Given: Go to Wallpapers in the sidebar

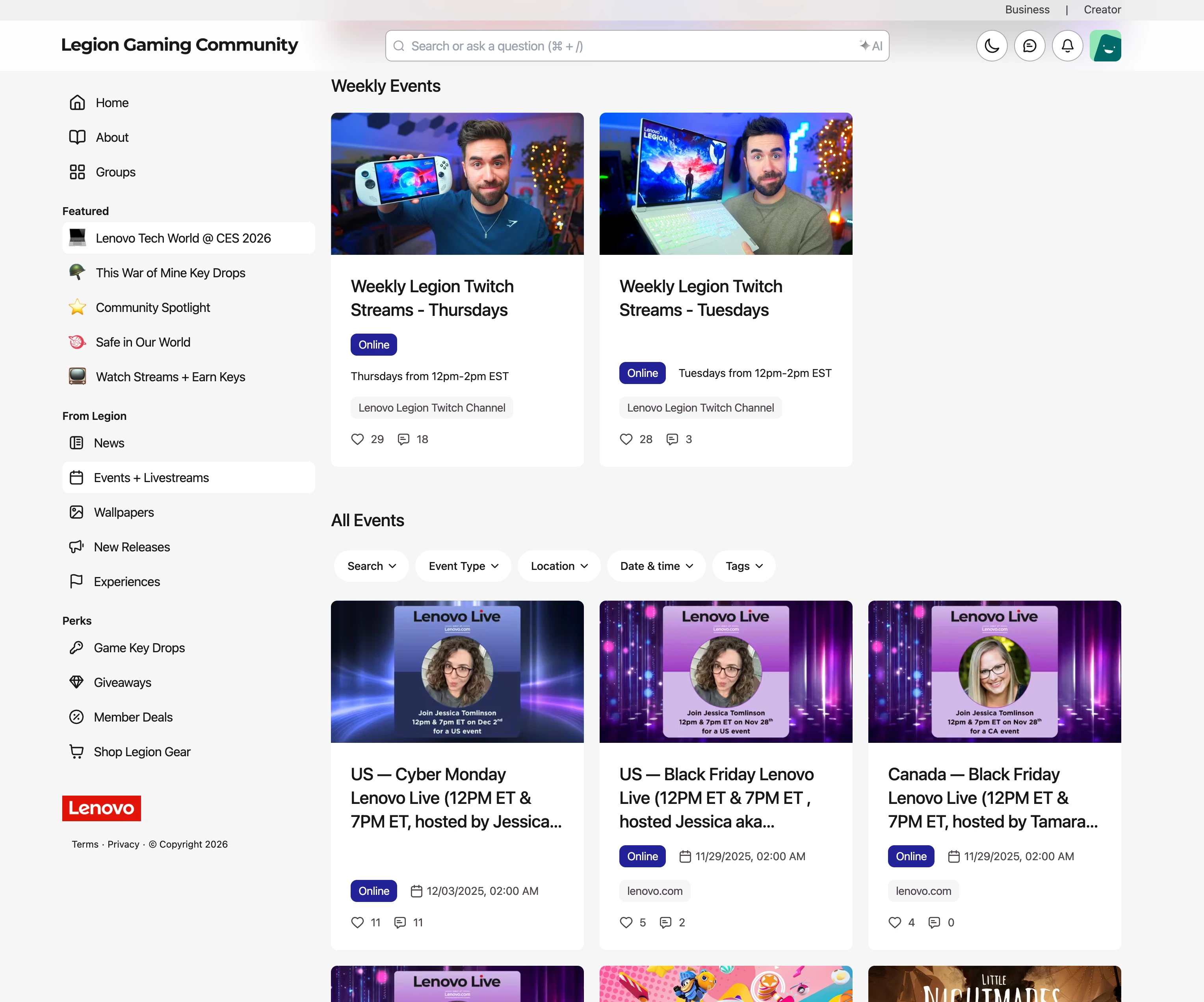Looking at the screenshot, I should (x=123, y=512).
